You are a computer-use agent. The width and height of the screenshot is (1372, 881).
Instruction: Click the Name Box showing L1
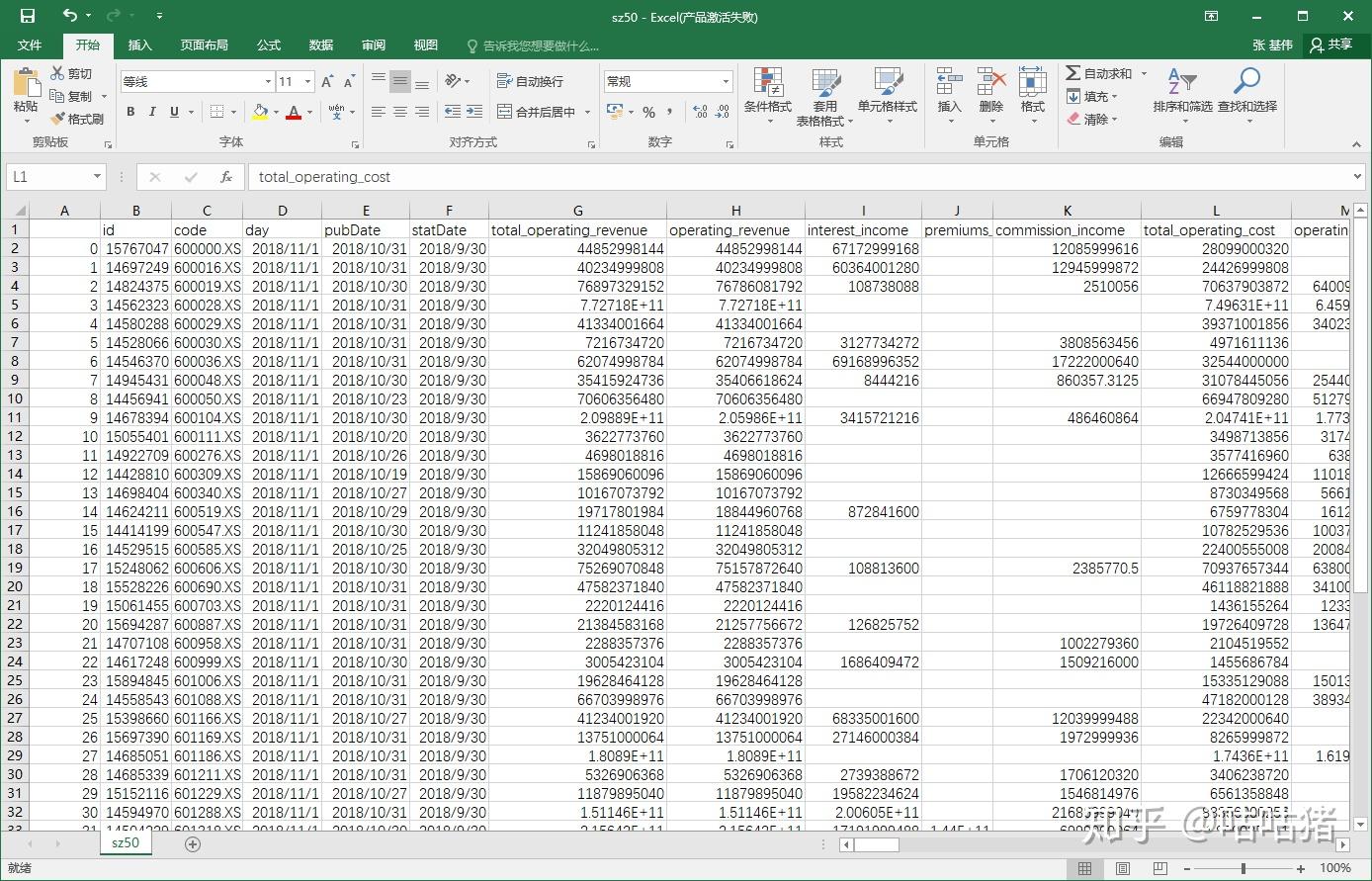pos(57,177)
